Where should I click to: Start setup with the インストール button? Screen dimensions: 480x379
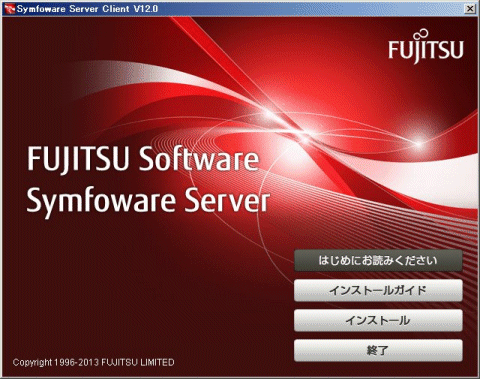click(x=378, y=320)
